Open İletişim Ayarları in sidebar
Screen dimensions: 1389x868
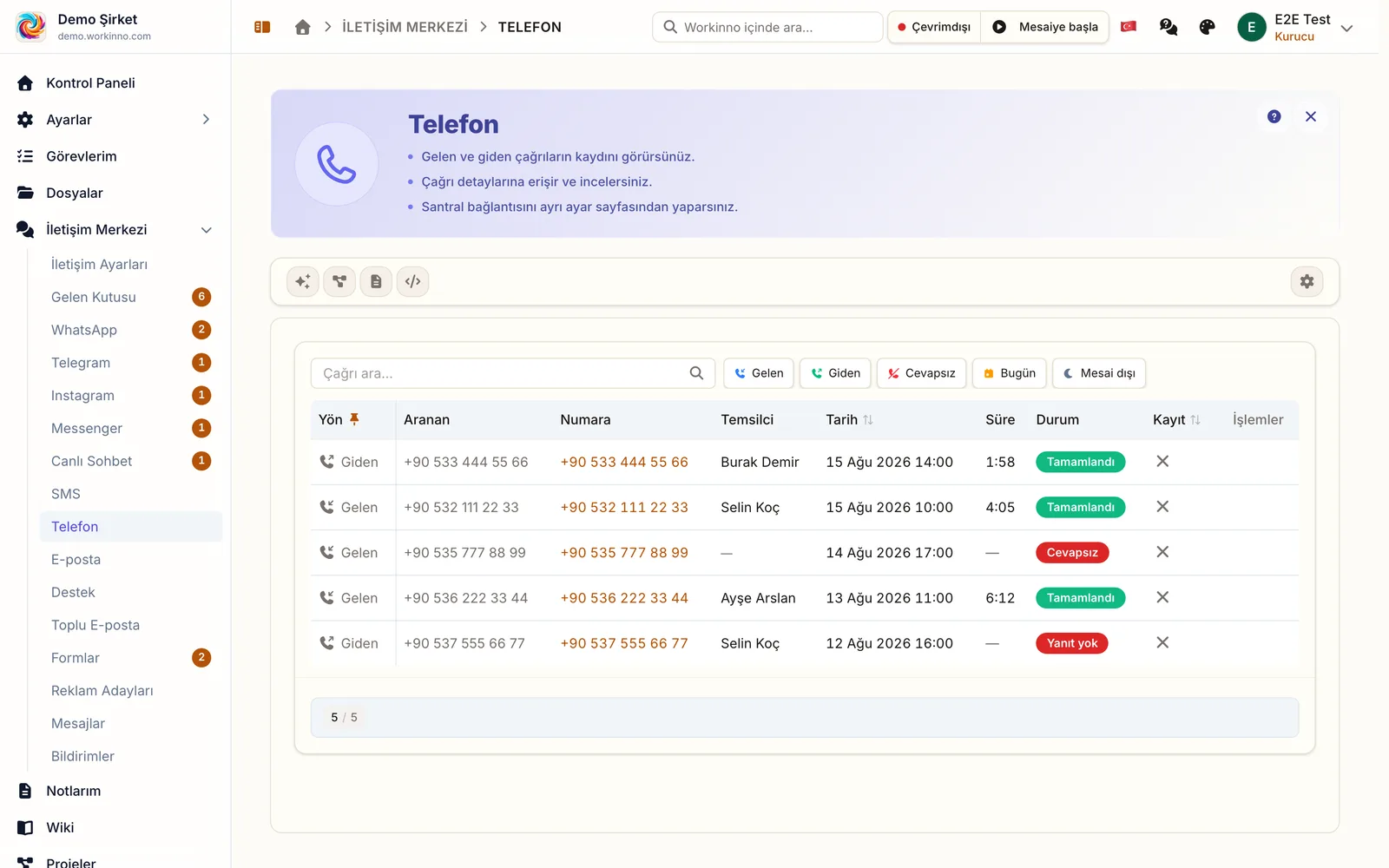click(130, 265)
